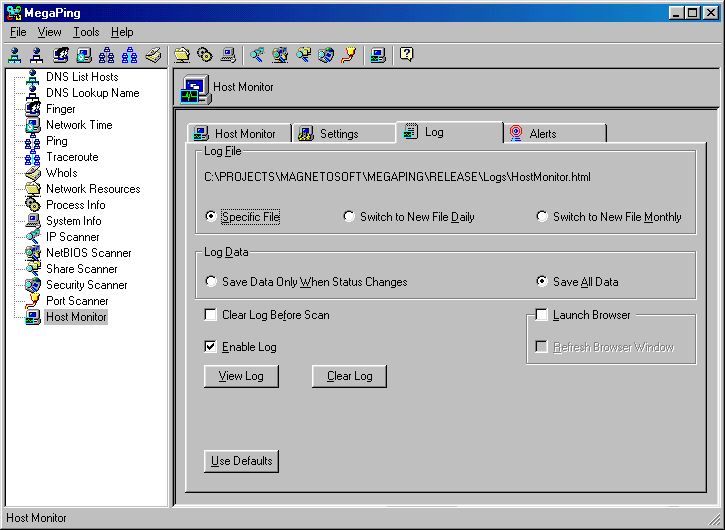This screenshot has width=725, height=530.
Task: Switch to the Settings tab
Action: click(x=344, y=134)
